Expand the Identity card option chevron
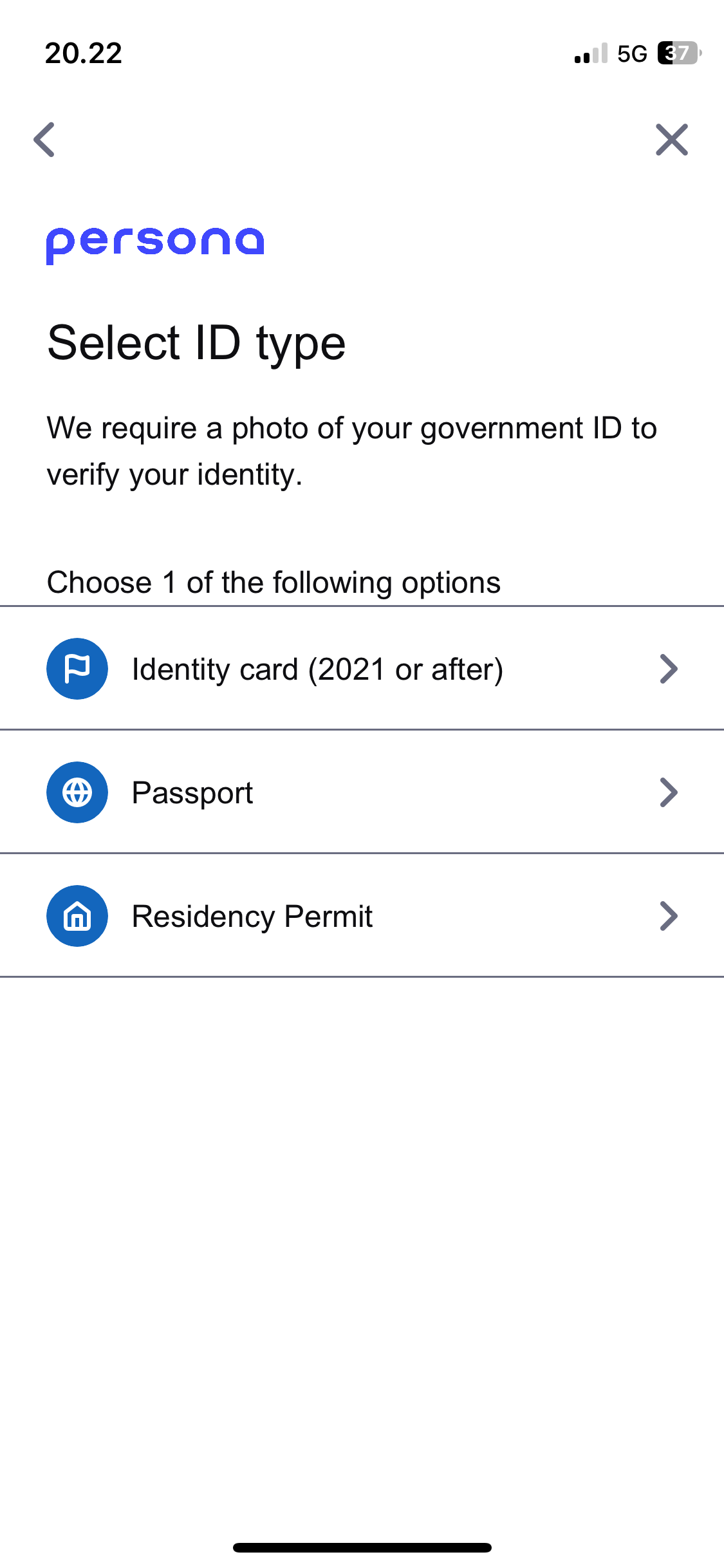This screenshot has width=724, height=1568. point(669,669)
